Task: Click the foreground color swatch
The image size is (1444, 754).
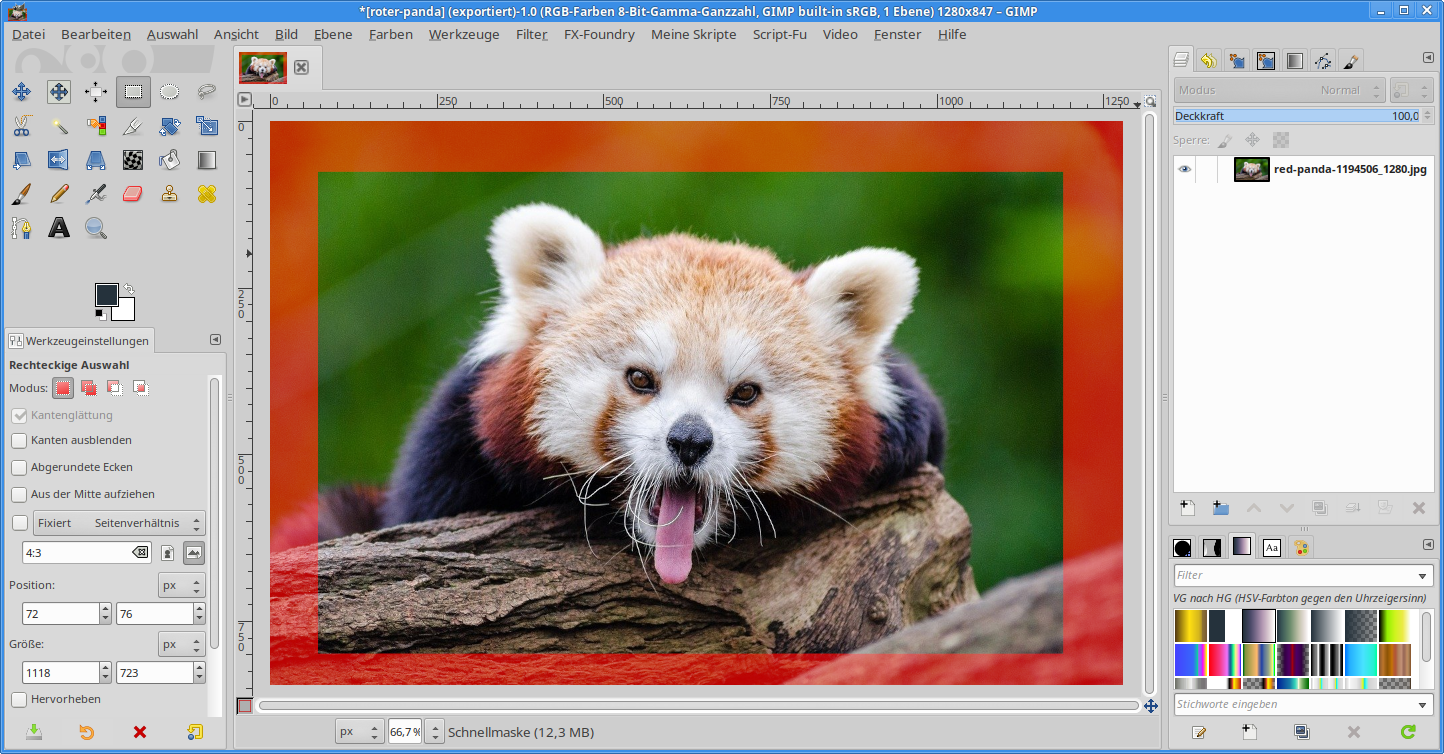Action: 106,294
